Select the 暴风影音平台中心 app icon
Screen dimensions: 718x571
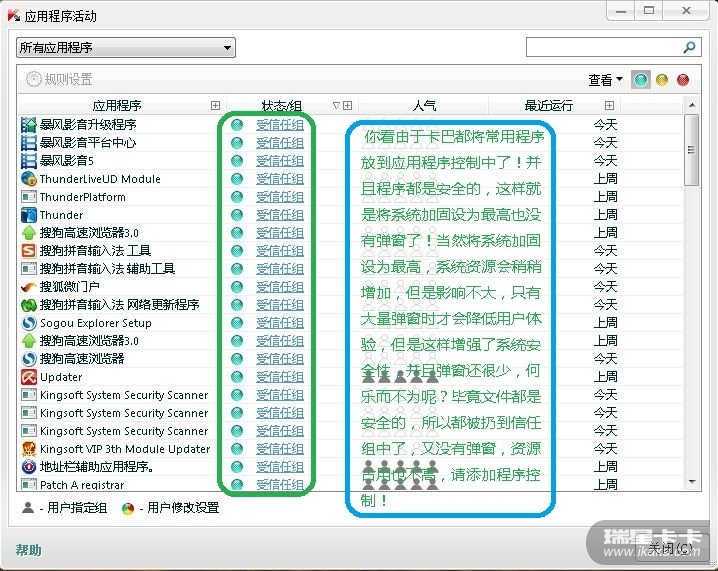pyautogui.click(x=28, y=143)
